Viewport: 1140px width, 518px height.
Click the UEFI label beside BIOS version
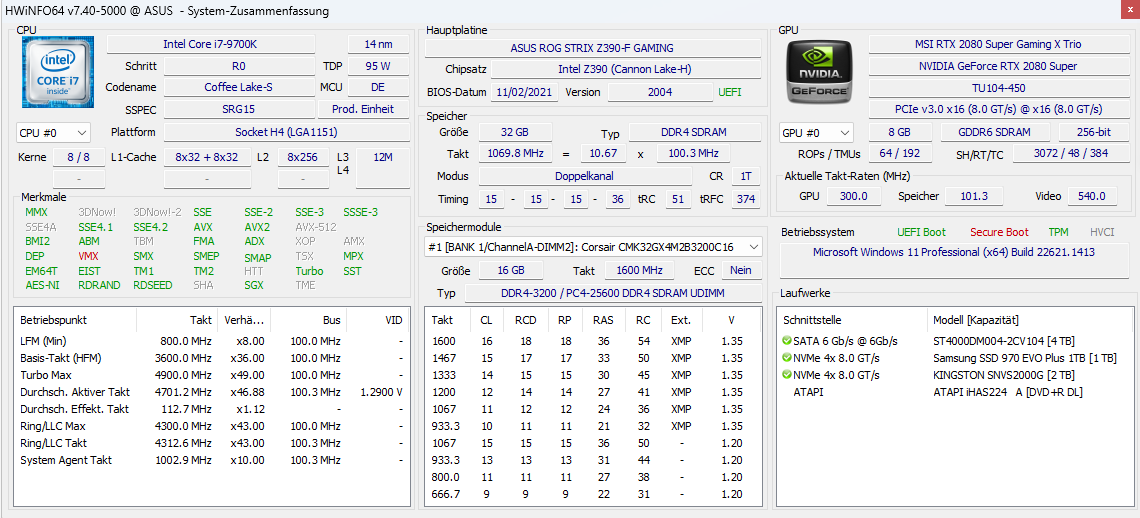pyautogui.click(x=731, y=92)
